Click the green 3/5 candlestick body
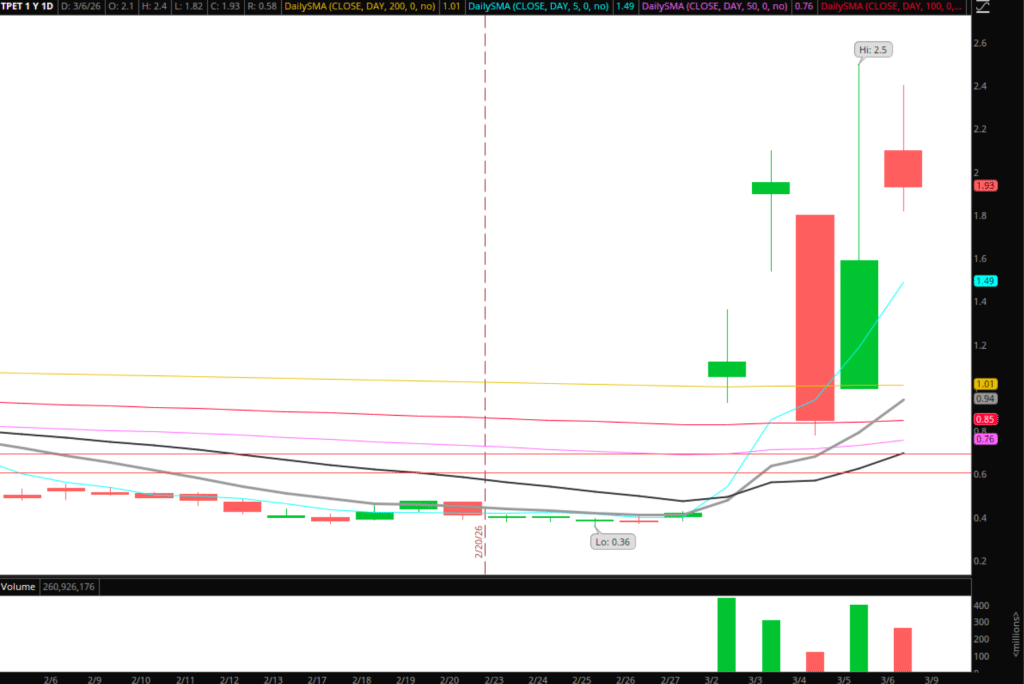This screenshot has width=1024, height=684. pos(859,324)
